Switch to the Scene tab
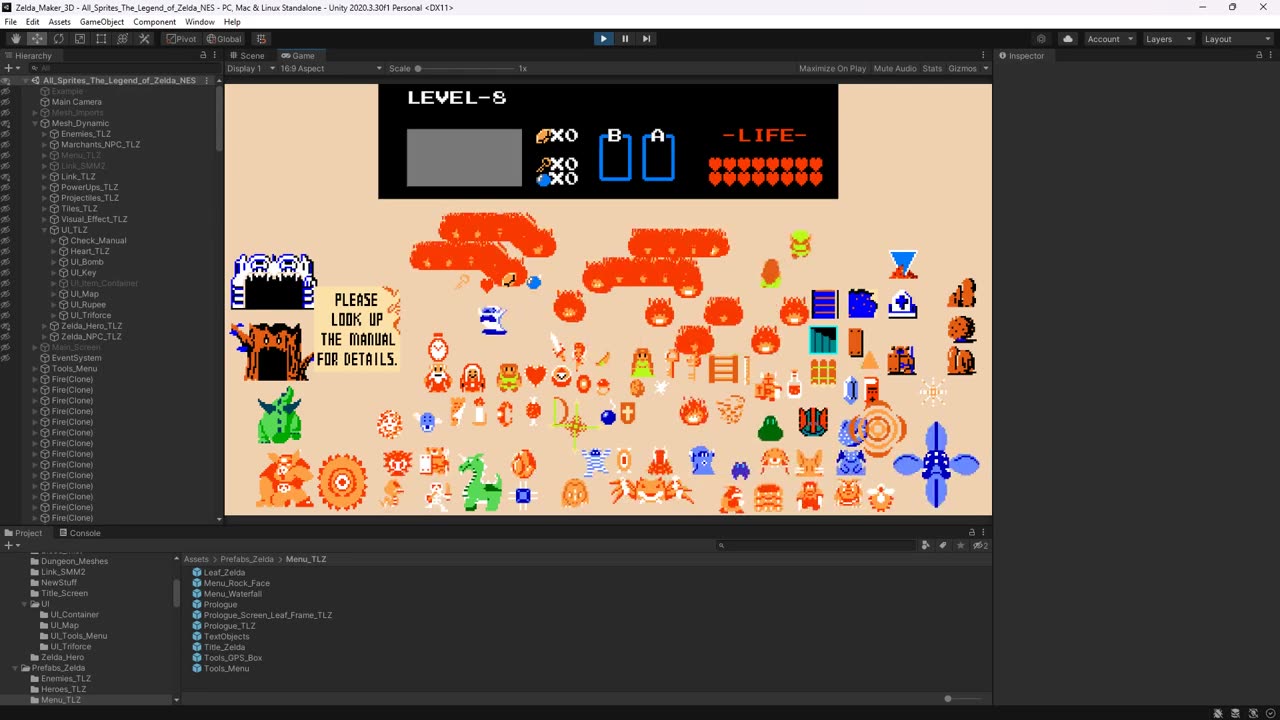Viewport: 1280px width, 720px height. (x=247, y=56)
